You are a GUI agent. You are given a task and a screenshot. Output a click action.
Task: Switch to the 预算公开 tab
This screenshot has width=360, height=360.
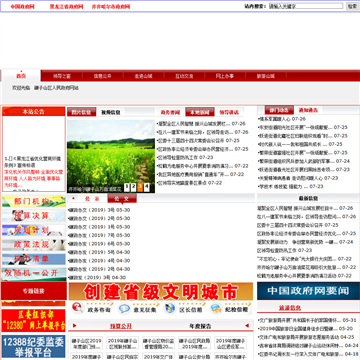pos(121,326)
